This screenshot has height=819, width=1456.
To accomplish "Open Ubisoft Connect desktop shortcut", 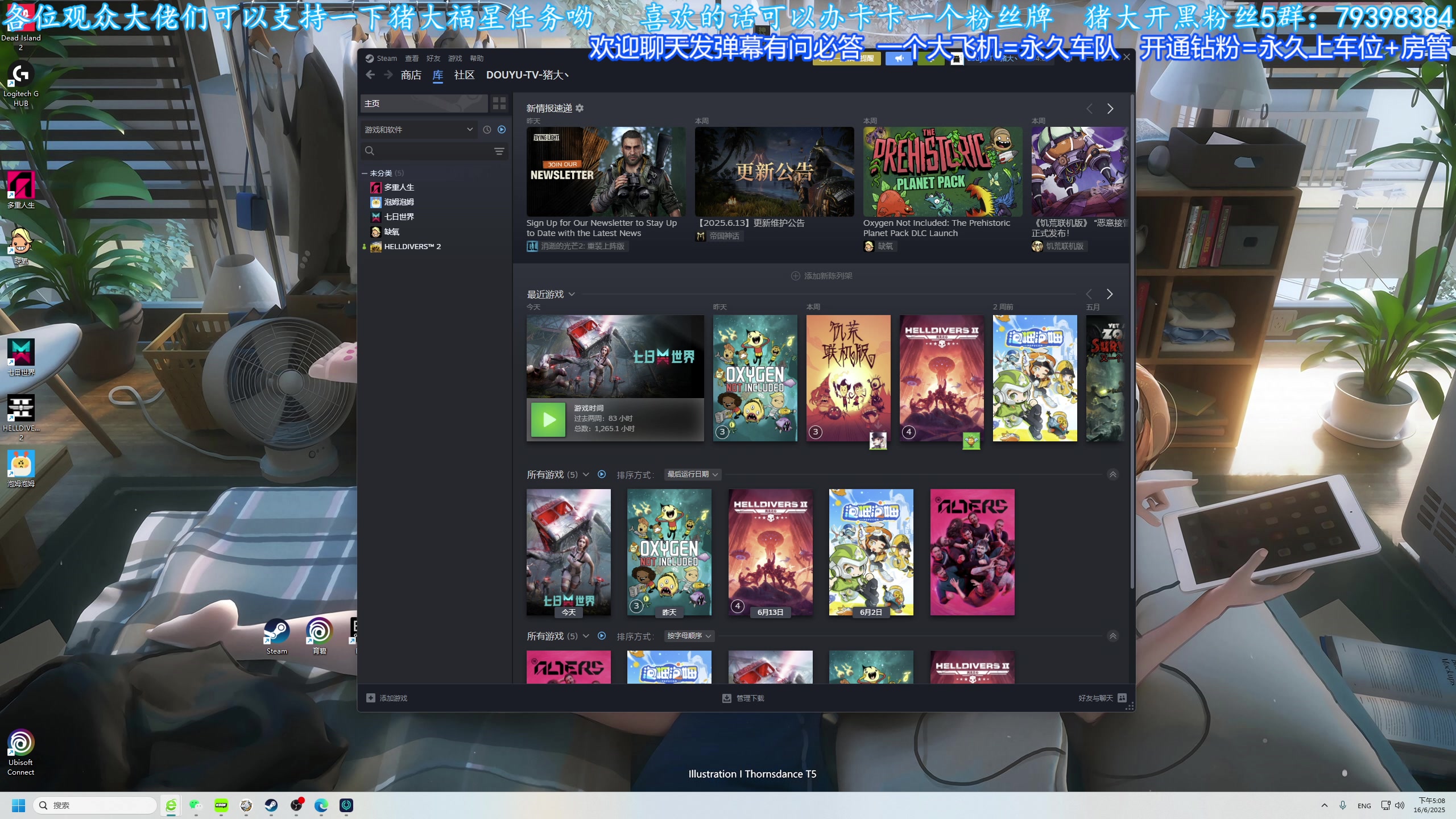I will tap(20, 752).
